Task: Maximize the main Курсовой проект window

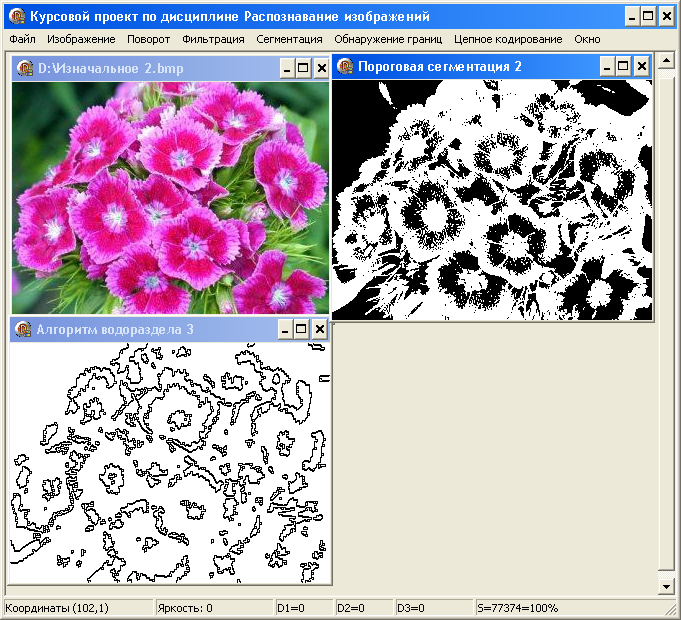Action: click(x=648, y=16)
